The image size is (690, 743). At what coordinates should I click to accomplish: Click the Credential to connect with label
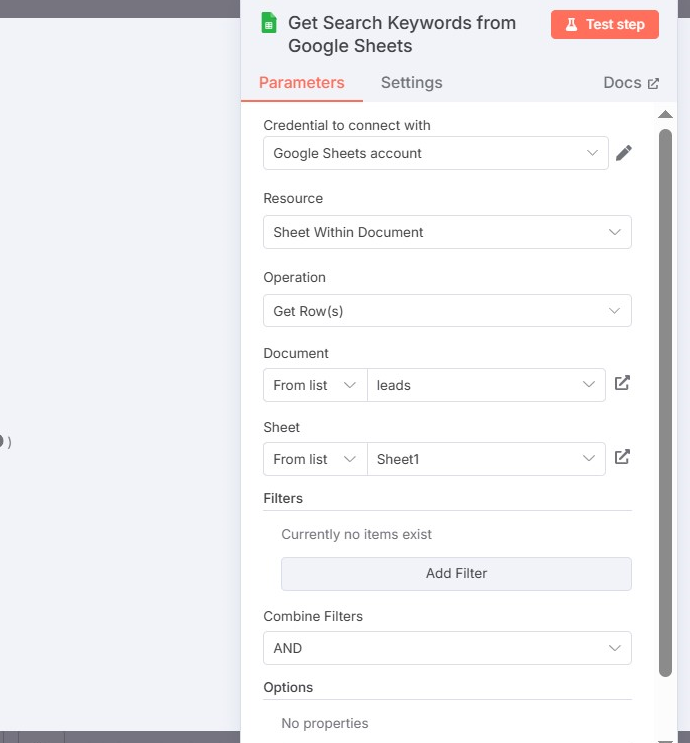tap(347, 126)
